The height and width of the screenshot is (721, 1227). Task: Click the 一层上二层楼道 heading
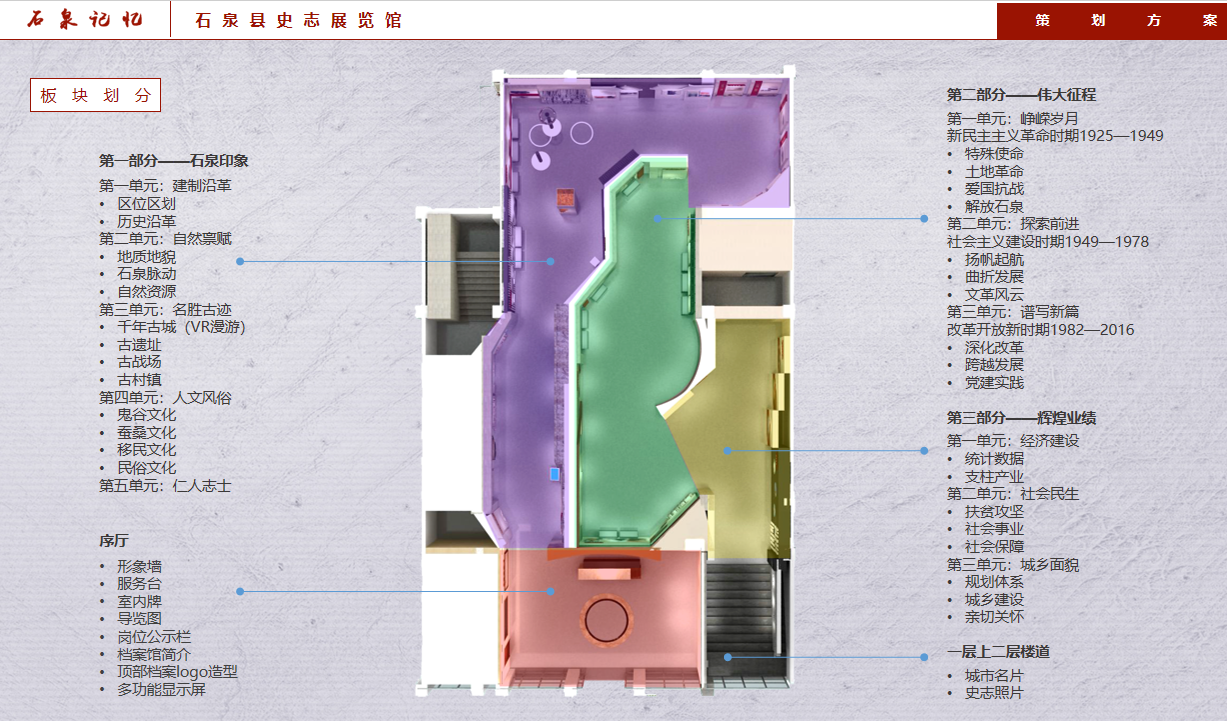pos(998,652)
